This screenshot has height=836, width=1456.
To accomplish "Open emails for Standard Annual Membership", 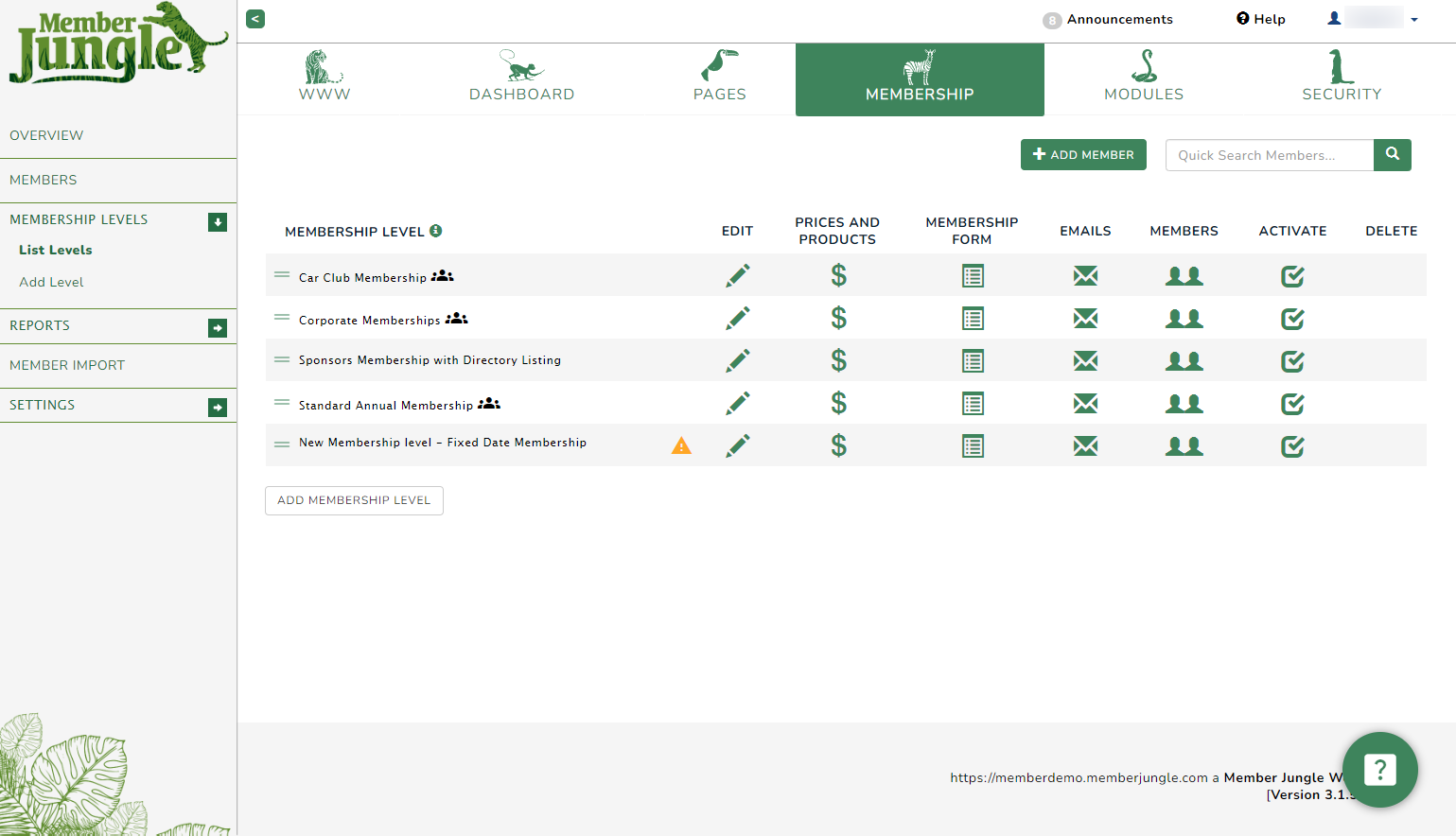I will [x=1085, y=404].
